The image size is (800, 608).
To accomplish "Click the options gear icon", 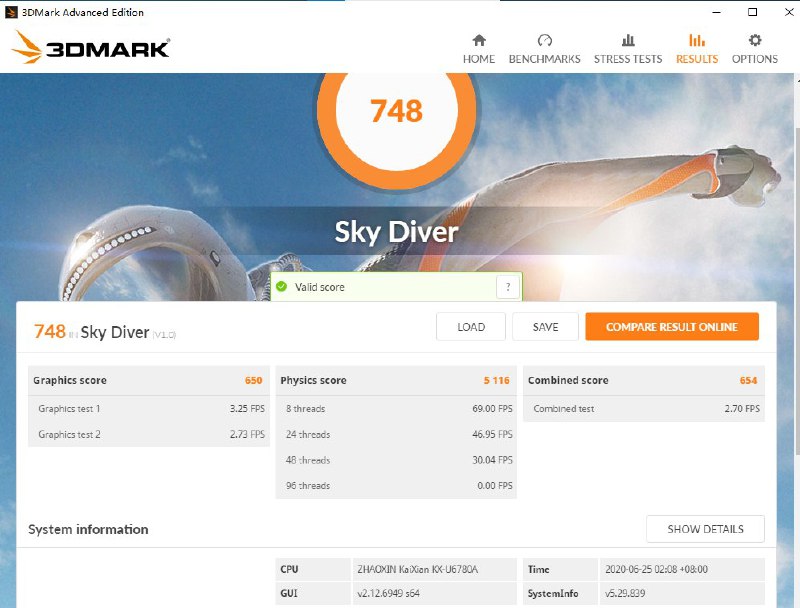I will coord(755,40).
